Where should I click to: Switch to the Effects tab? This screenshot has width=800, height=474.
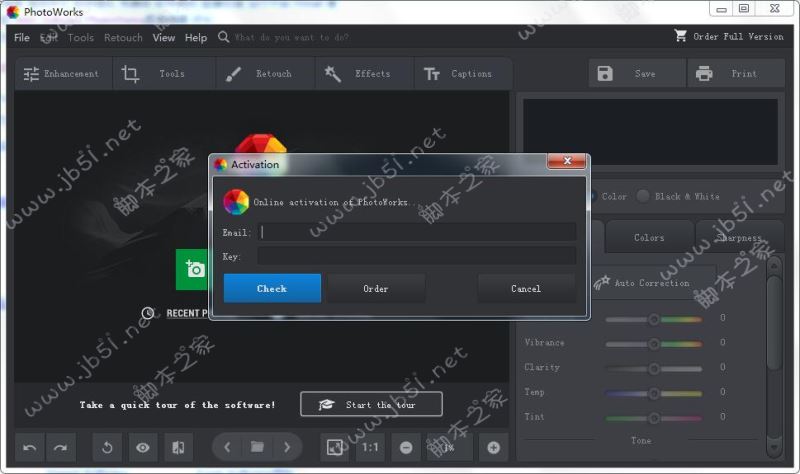coord(364,73)
